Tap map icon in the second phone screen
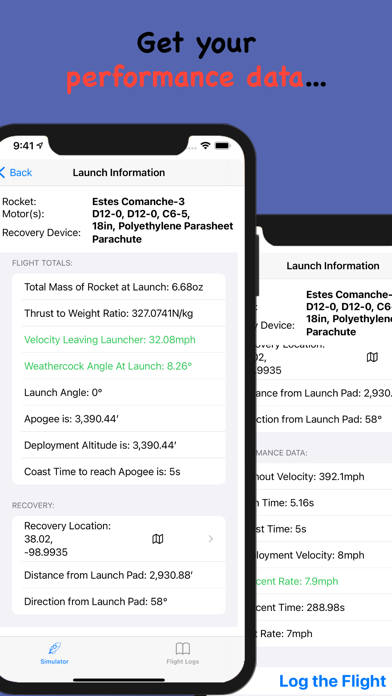This screenshot has height=696, width=392. (x=372, y=357)
